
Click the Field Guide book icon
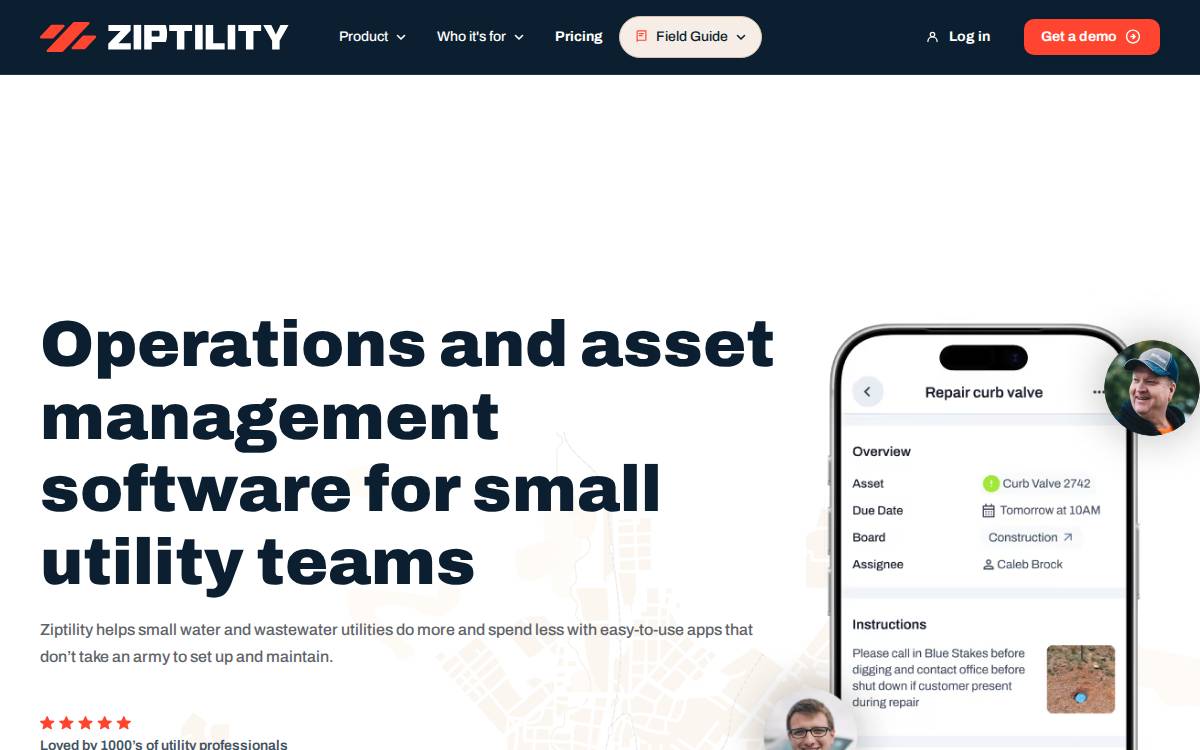coord(641,36)
